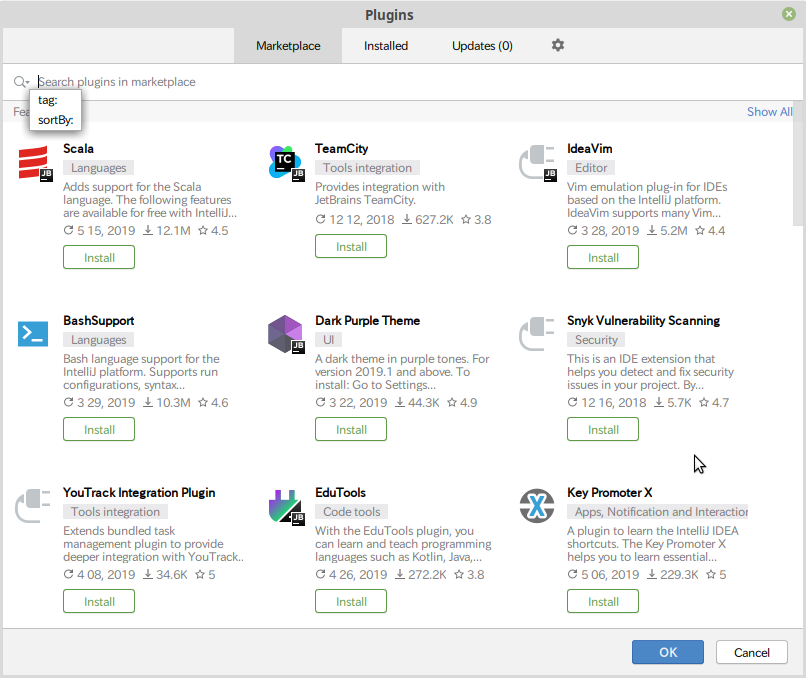
Task: Open the search options magnifier dropdown
Action: coord(20,81)
